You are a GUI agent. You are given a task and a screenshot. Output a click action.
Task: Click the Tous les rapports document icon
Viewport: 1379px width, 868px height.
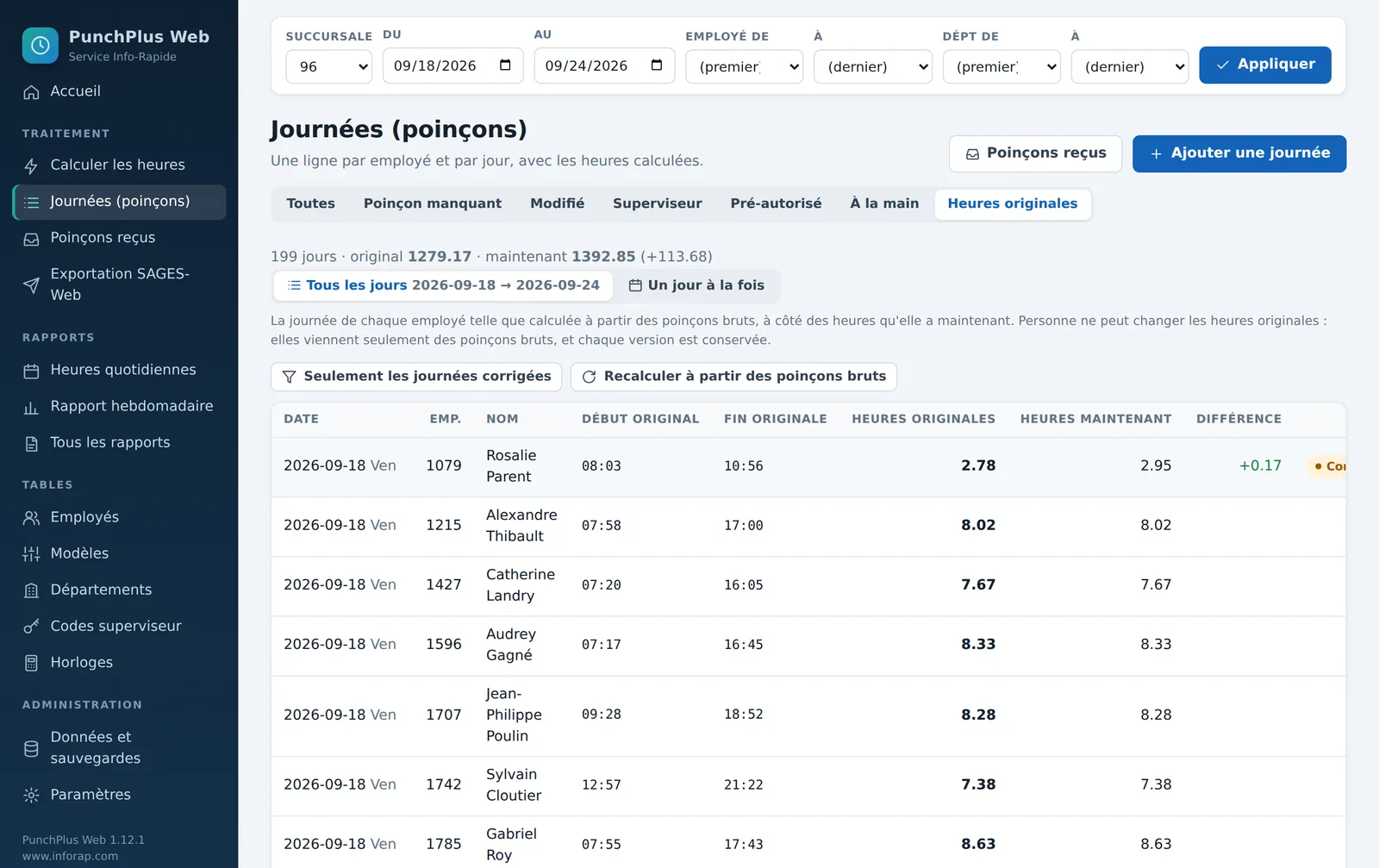pyautogui.click(x=31, y=443)
